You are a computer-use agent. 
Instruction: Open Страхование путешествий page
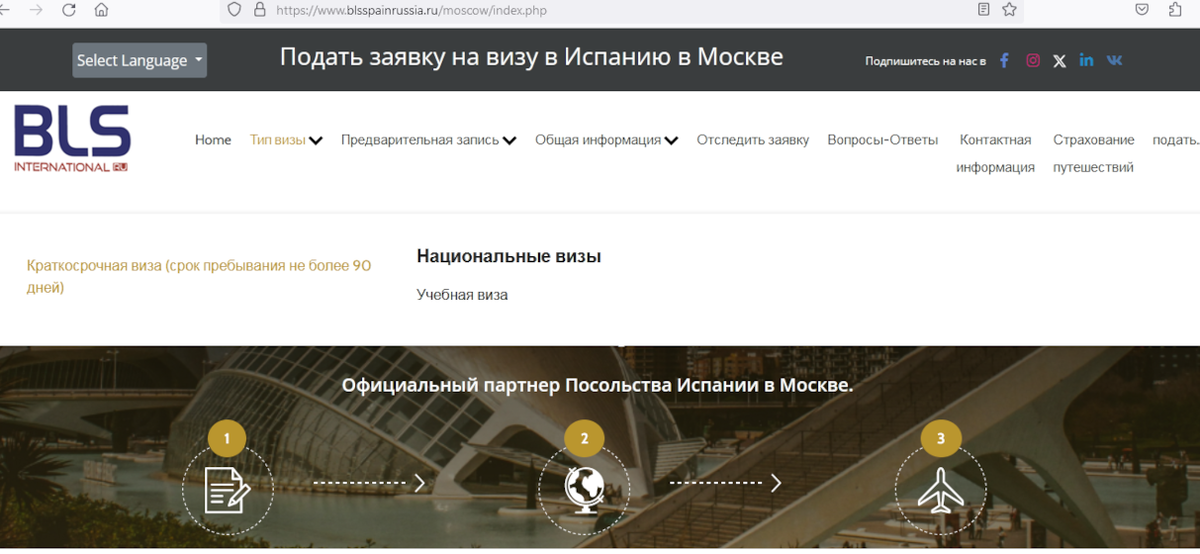pos(1093,153)
